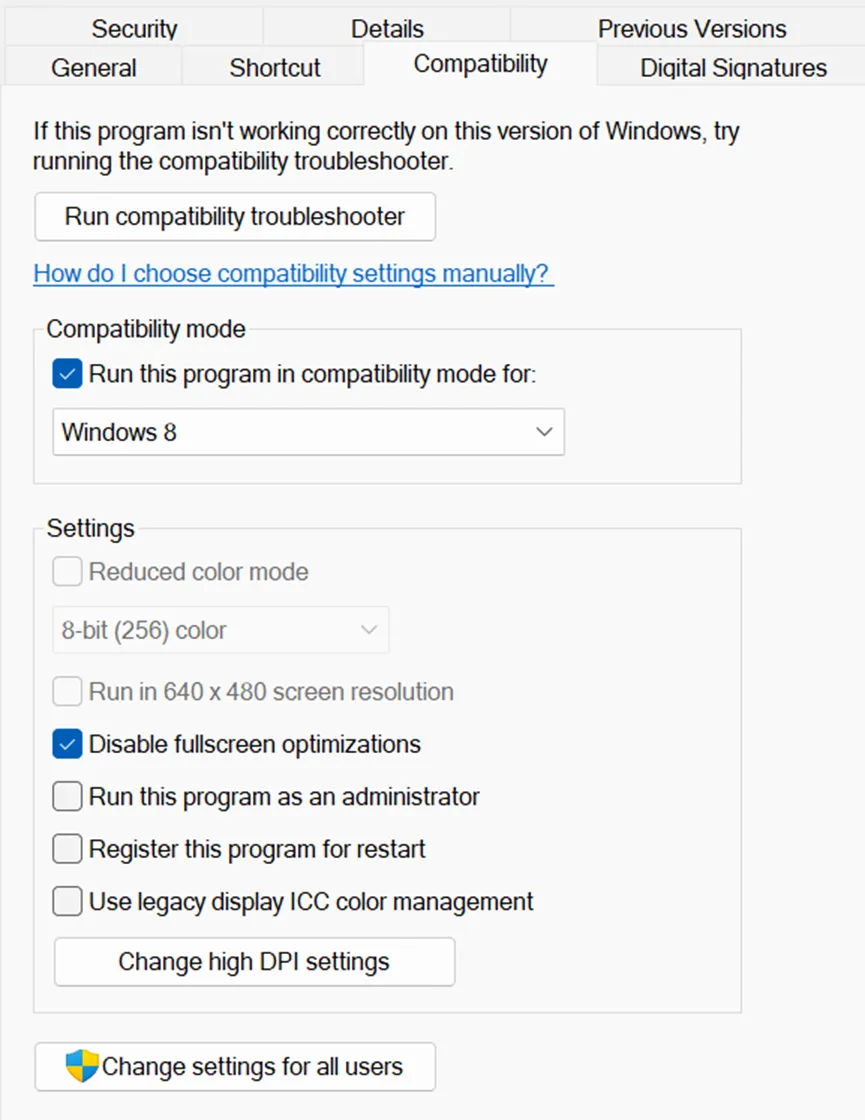Uncheck Disable fullscreen optimizations
Viewport: 865px width, 1120px height.
click(x=67, y=744)
